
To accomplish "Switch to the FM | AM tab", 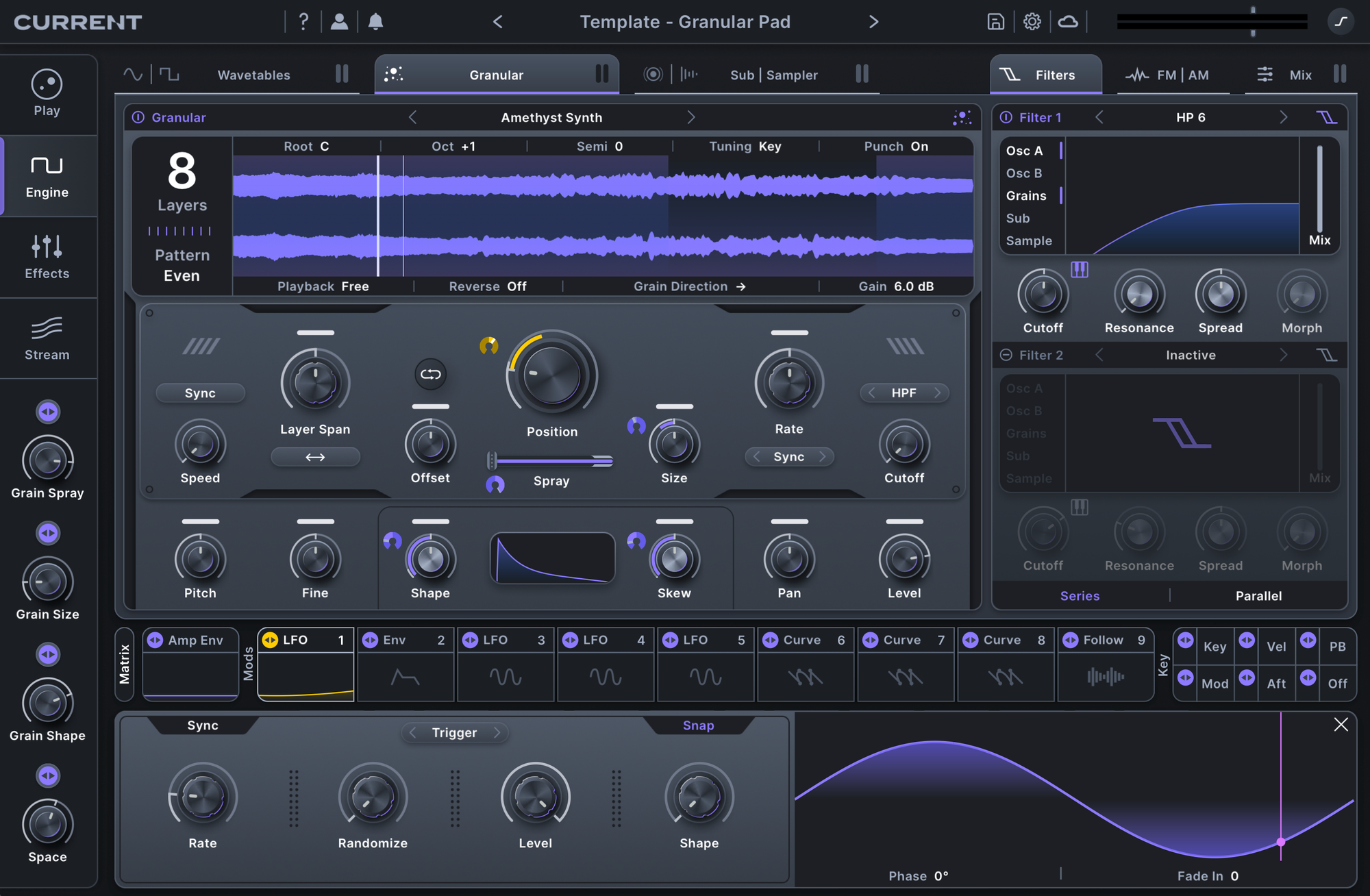I will pos(1182,75).
